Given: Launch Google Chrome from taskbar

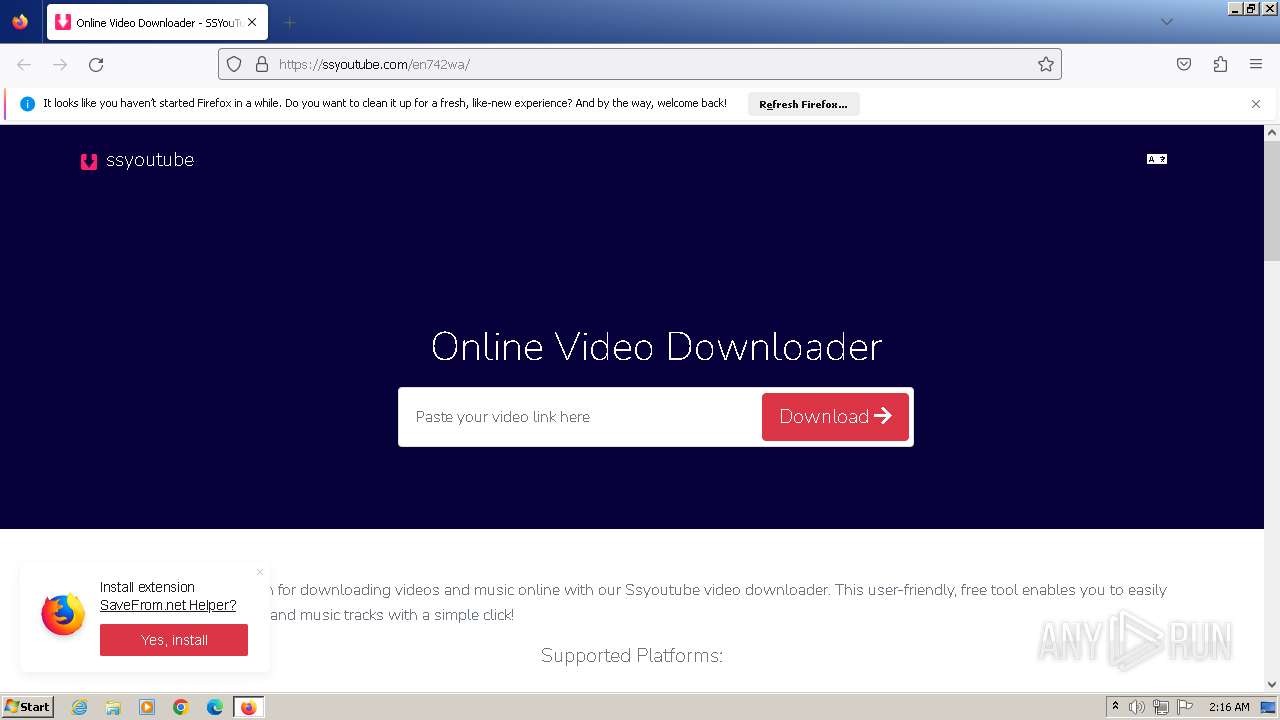Looking at the screenshot, I should [181, 707].
